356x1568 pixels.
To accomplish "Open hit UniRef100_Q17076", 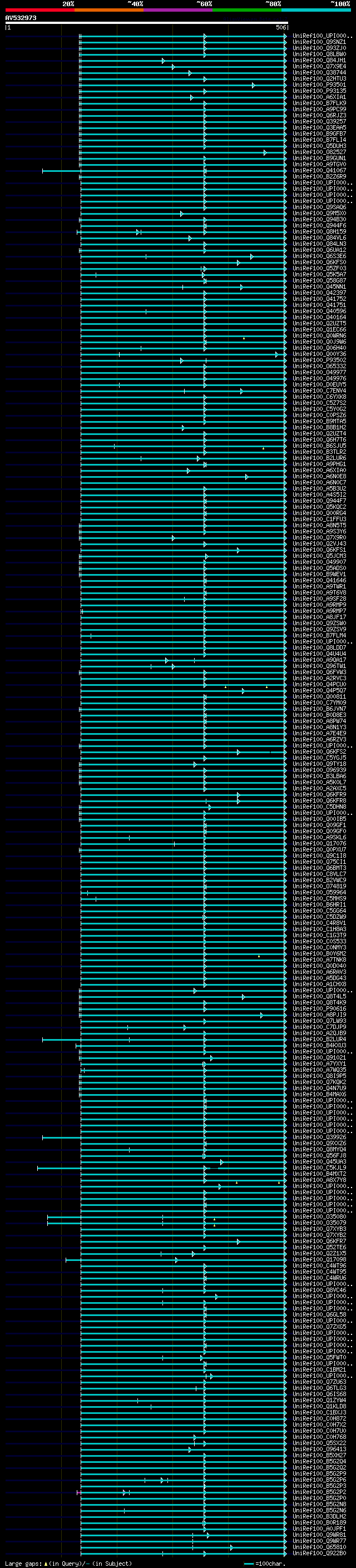I will pos(319,843).
